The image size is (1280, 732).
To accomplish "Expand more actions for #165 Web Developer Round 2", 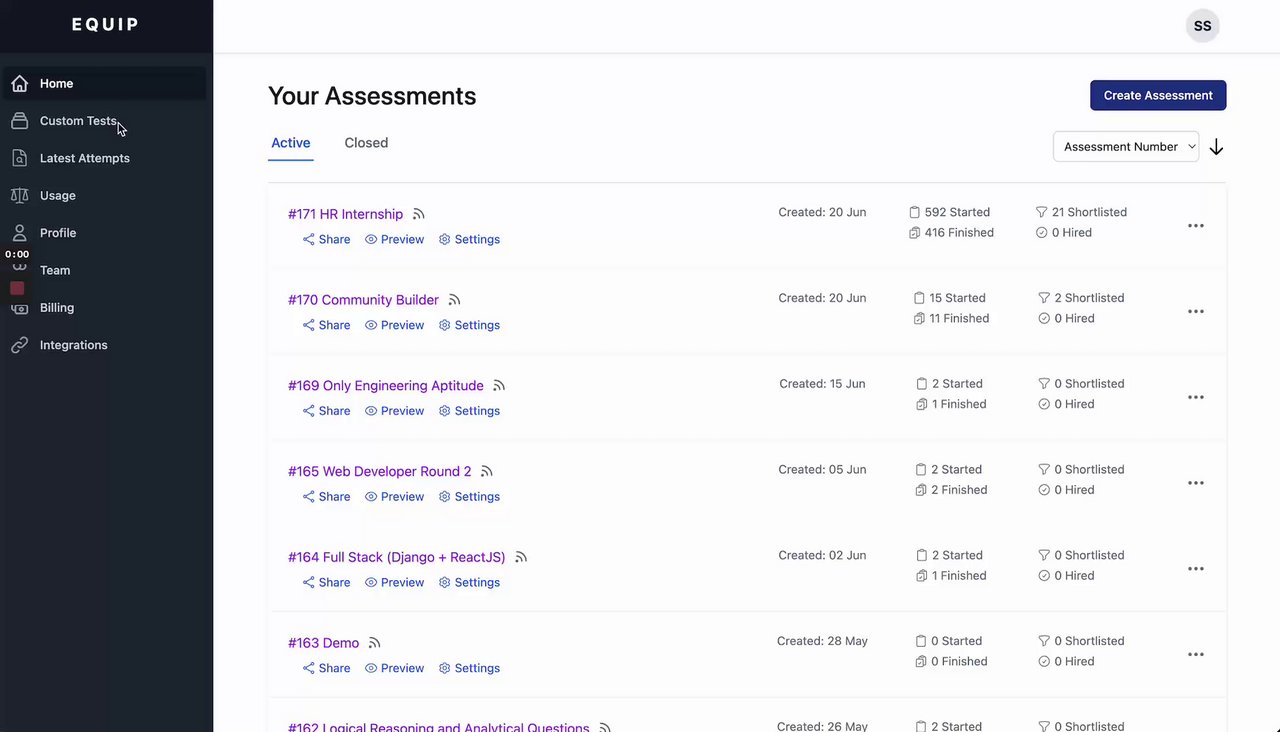I will coord(1195,483).
